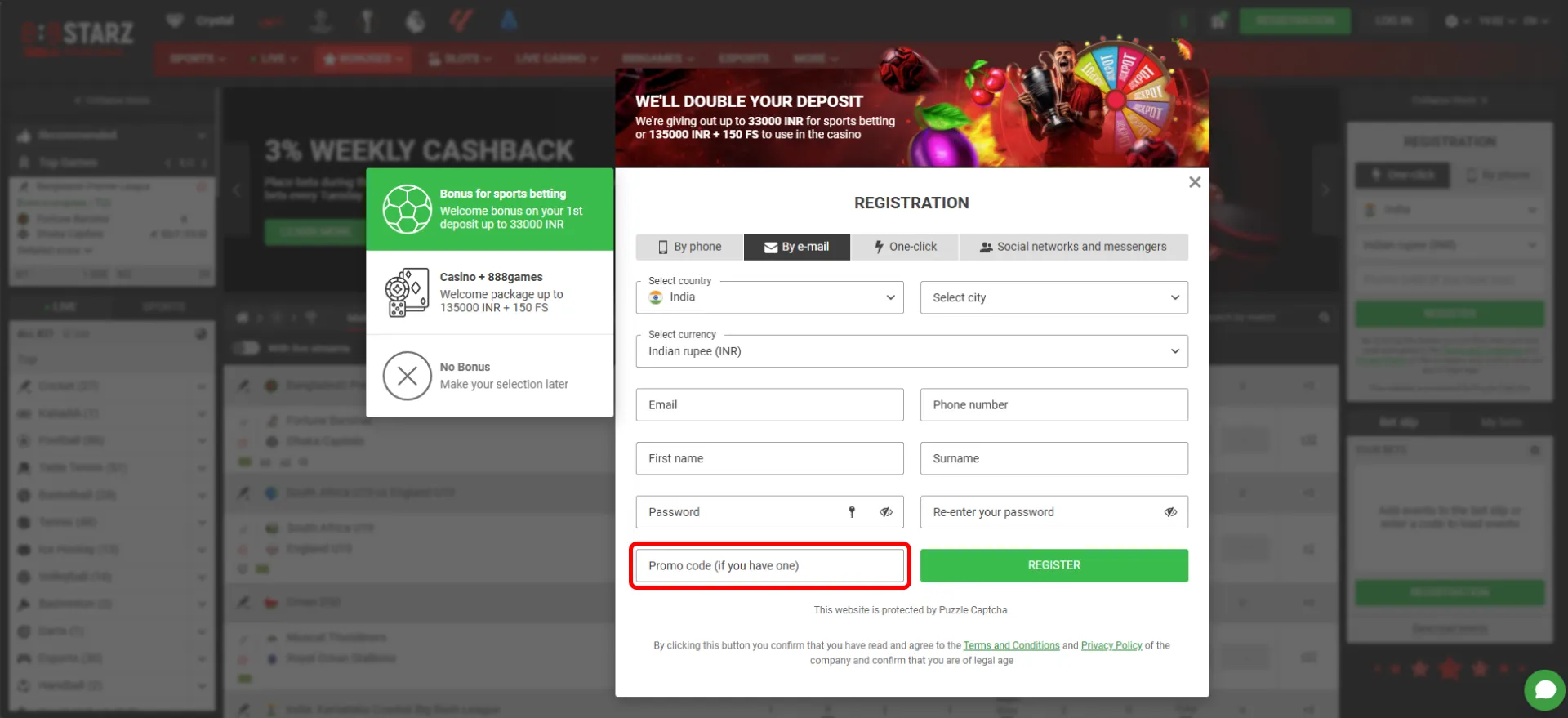The height and width of the screenshot is (718, 1568).
Task: Select the No Bonus option
Action: click(503, 376)
